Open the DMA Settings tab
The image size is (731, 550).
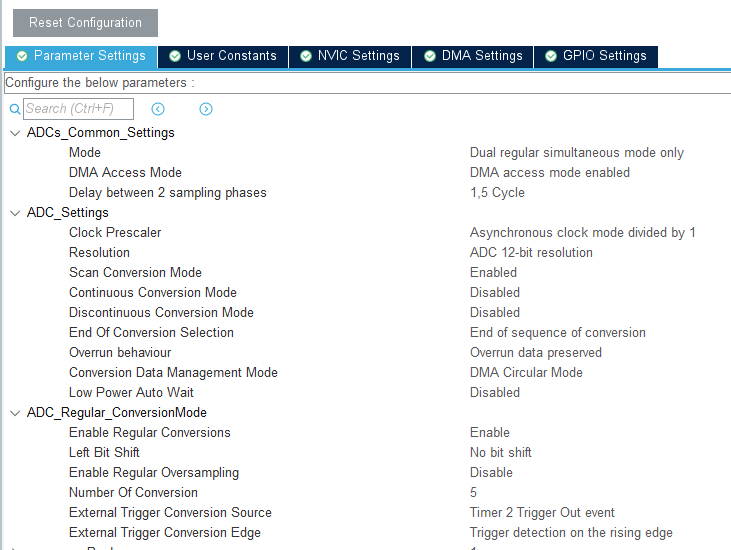pyautogui.click(x=481, y=56)
